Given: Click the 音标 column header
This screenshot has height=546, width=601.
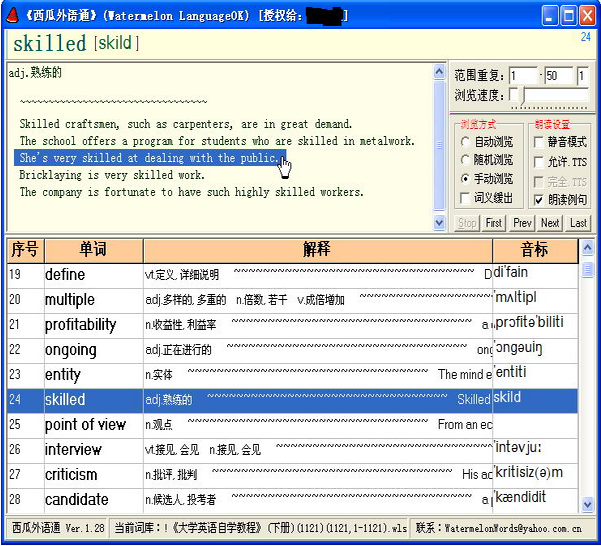Looking at the screenshot, I should click(534, 249).
